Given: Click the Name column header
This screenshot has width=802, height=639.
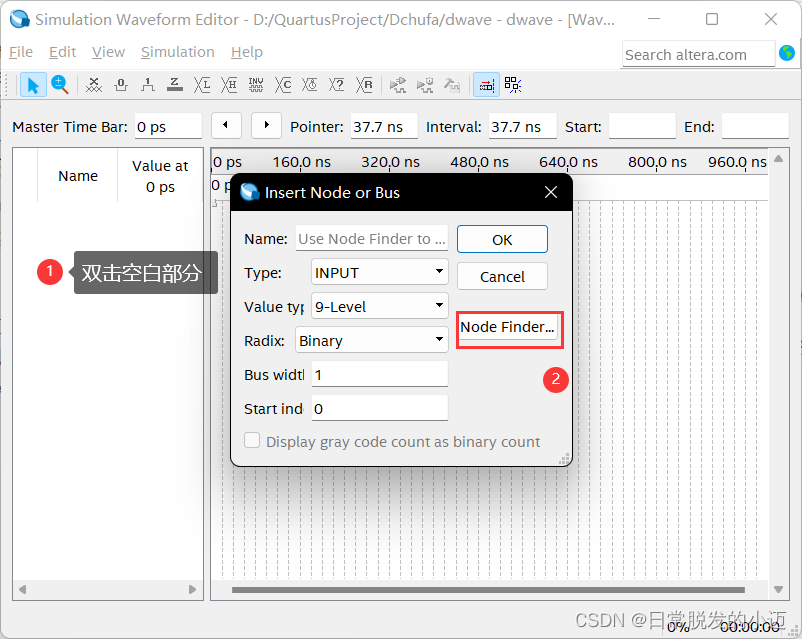Looking at the screenshot, I should [x=78, y=175].
